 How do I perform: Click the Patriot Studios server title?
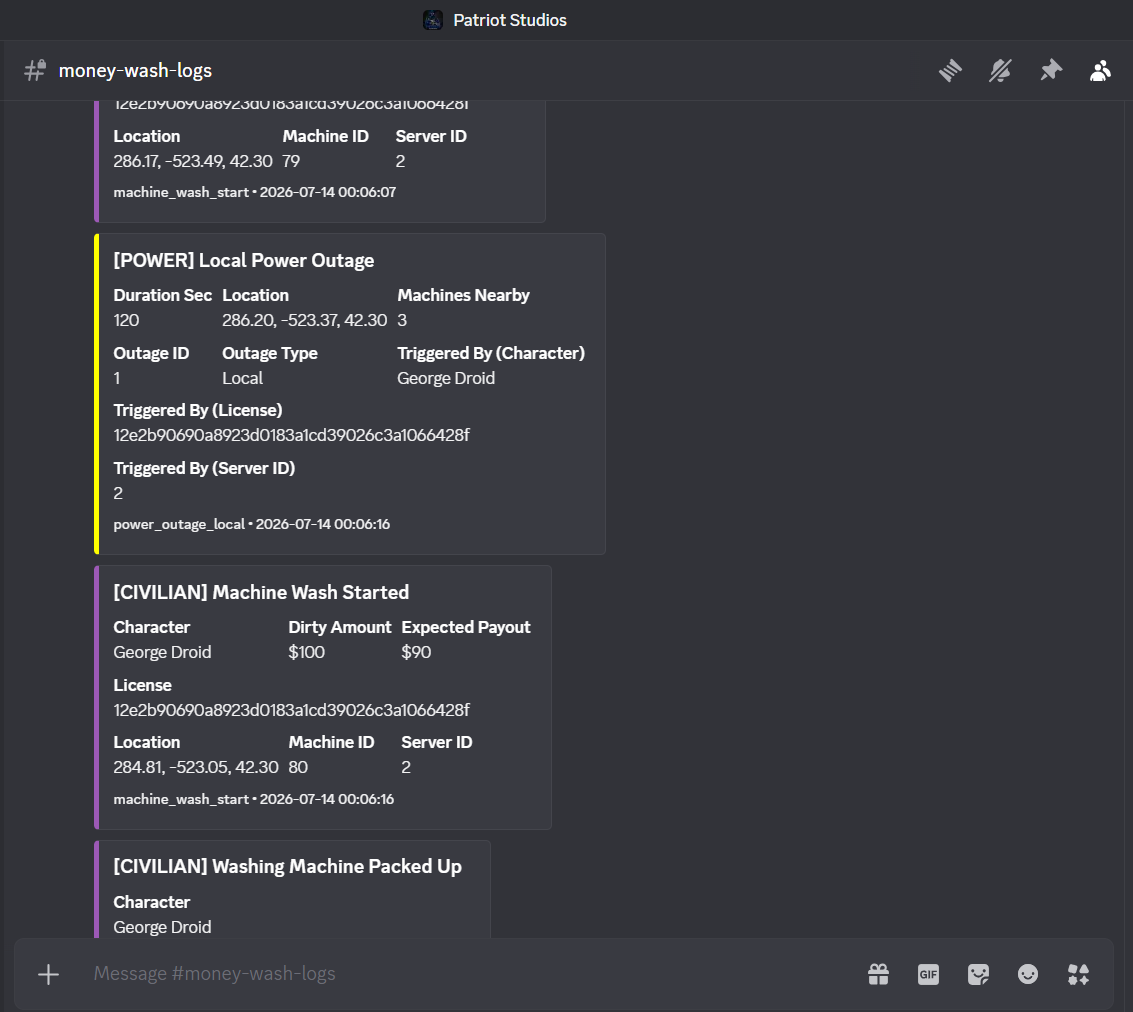click(x=510, y=20)
